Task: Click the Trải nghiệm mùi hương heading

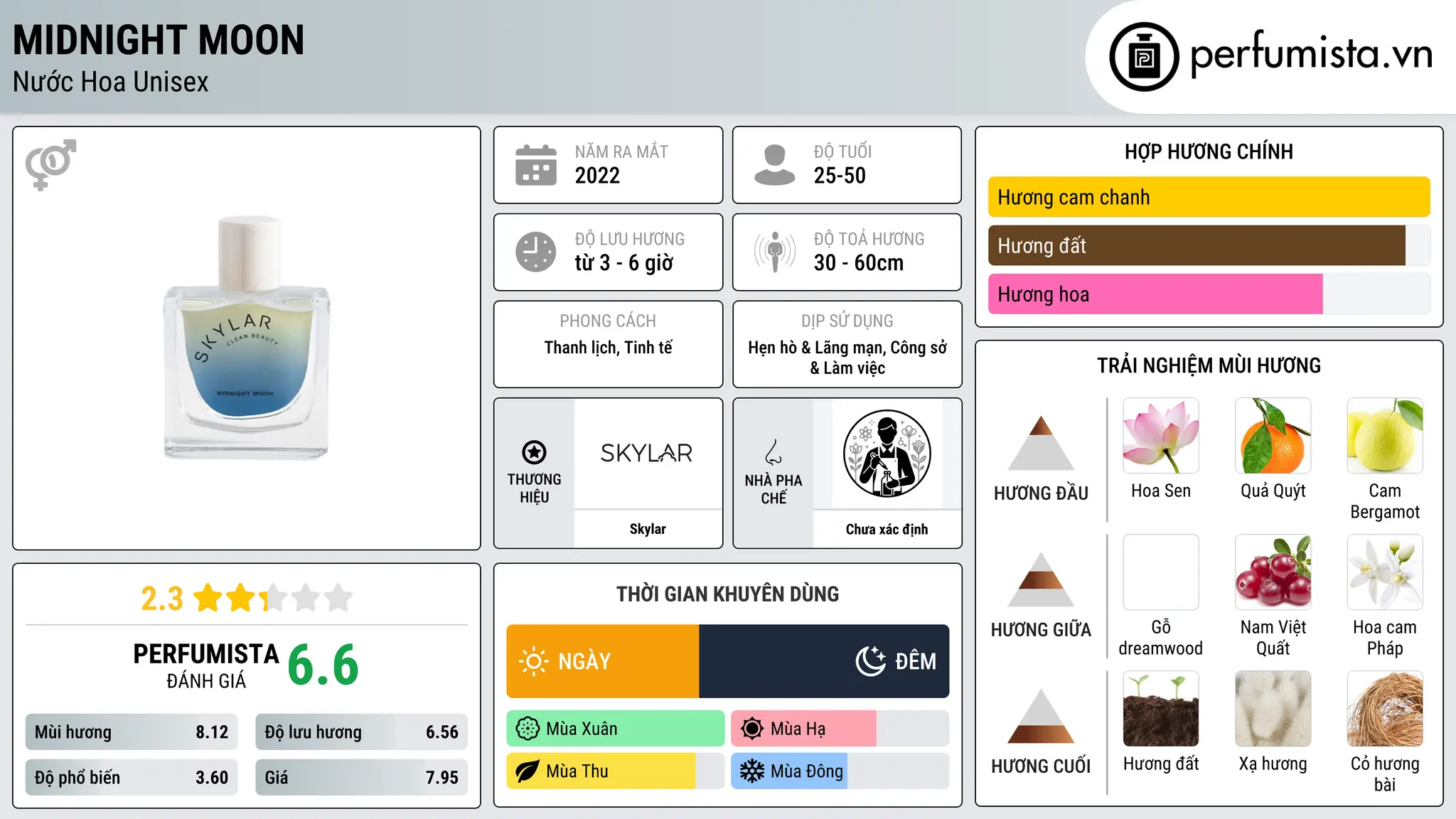Action: [x=1209, y=365]
